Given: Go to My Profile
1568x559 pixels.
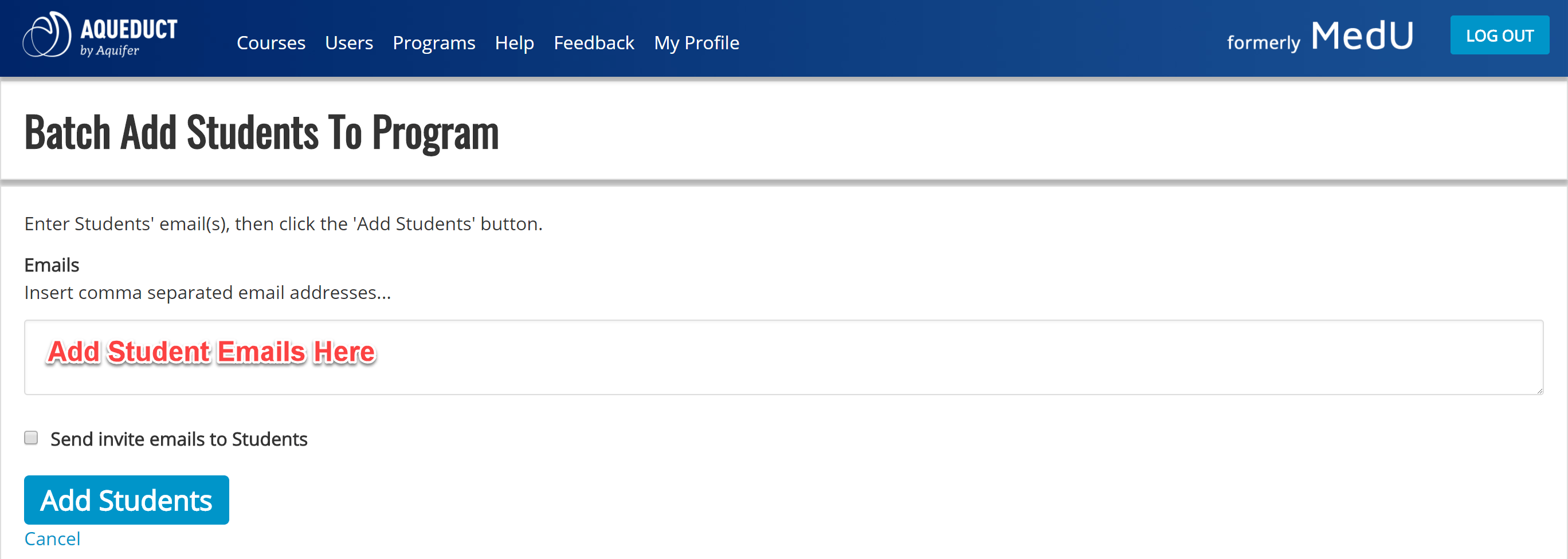Looking at the screenshot, I should pyautogui.click(x=696, y=42).
